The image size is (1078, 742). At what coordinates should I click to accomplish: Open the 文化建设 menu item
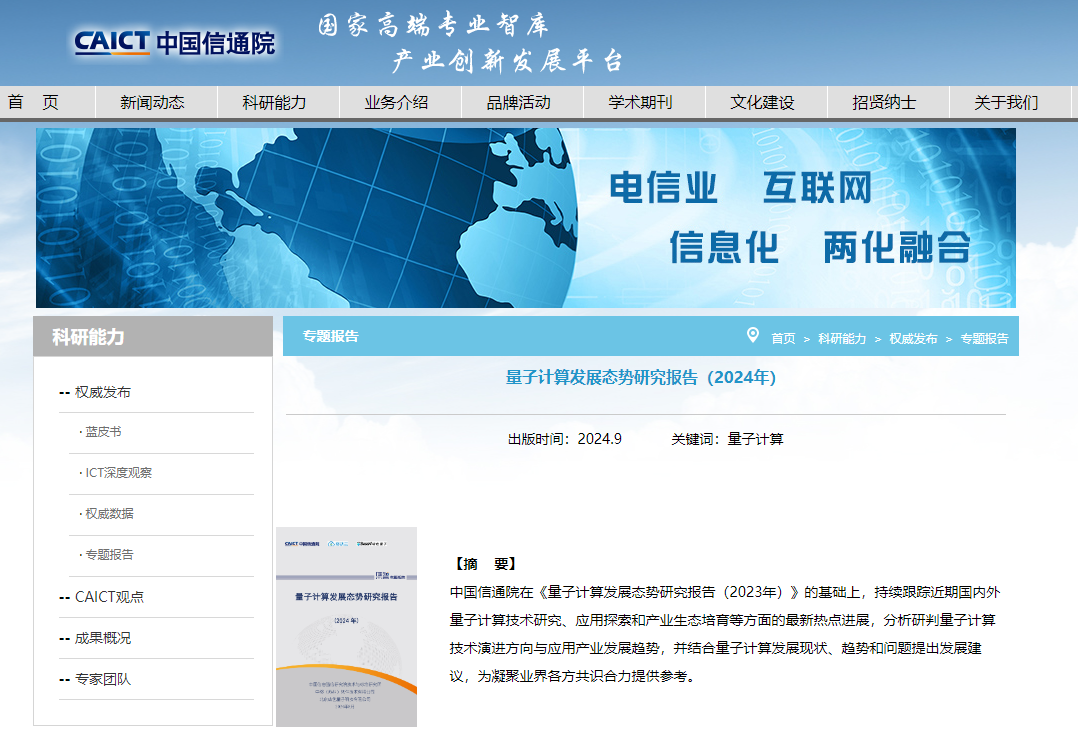pyautogui.click(x=762, y=102)
